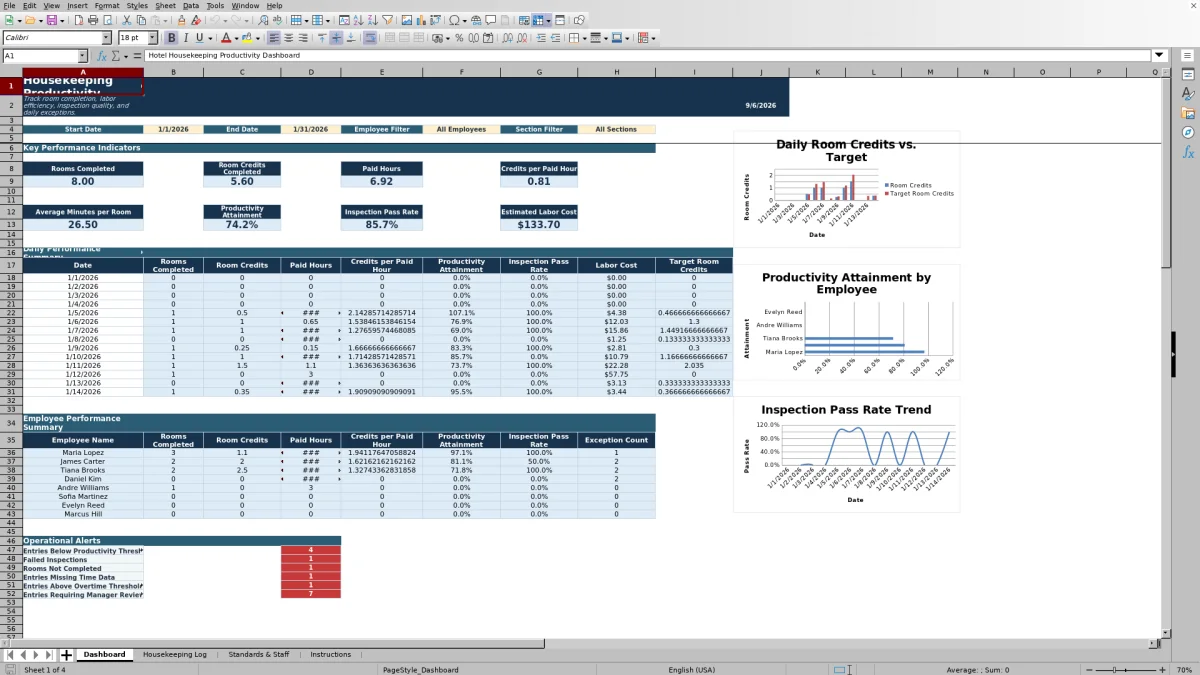Click the Sort Descending icon
Viewport: 1200px width, 675px height.
click(x=372, y=20)
